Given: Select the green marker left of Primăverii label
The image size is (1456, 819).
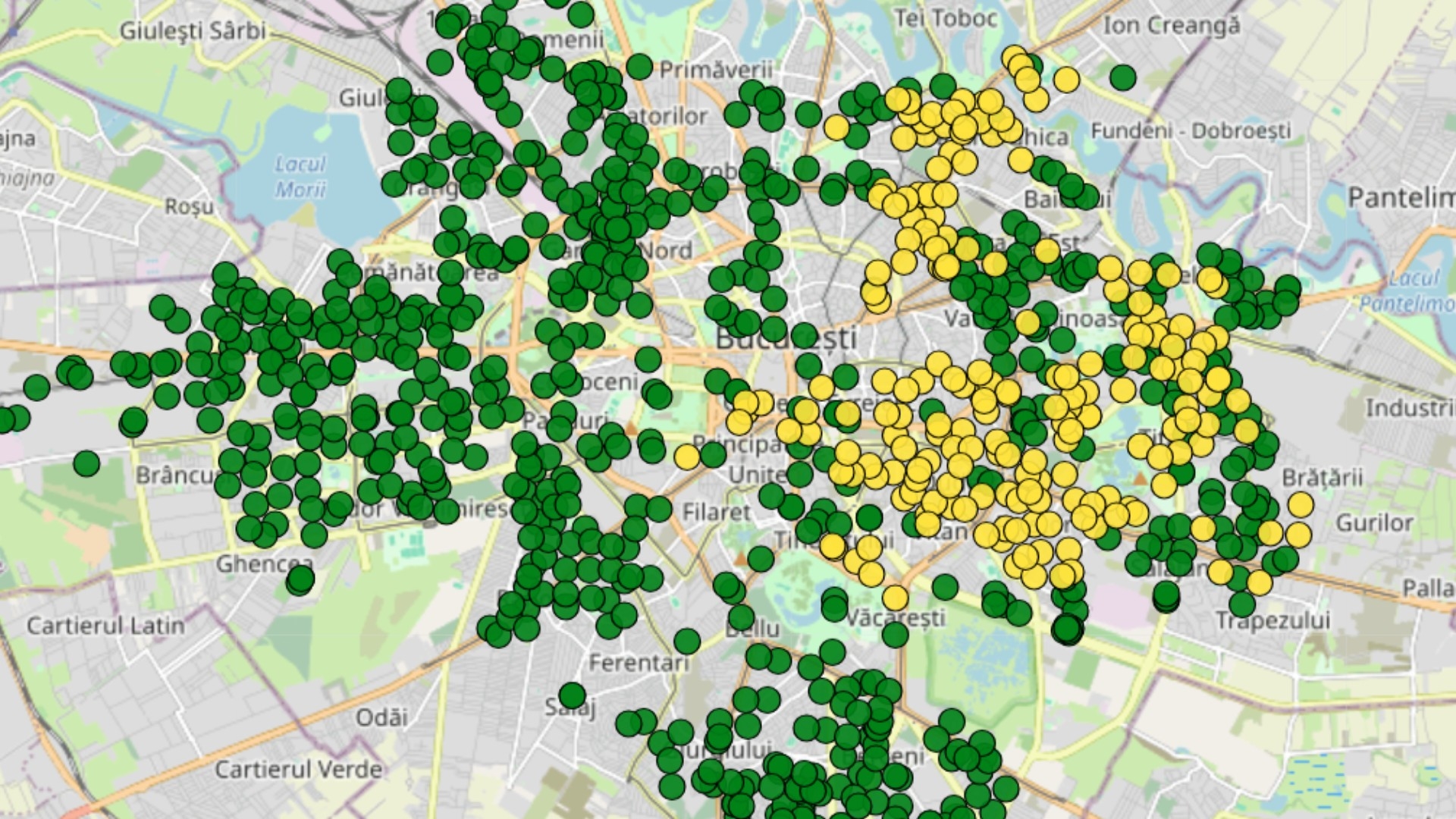Looking at the screenshot, I should point(639,67).
